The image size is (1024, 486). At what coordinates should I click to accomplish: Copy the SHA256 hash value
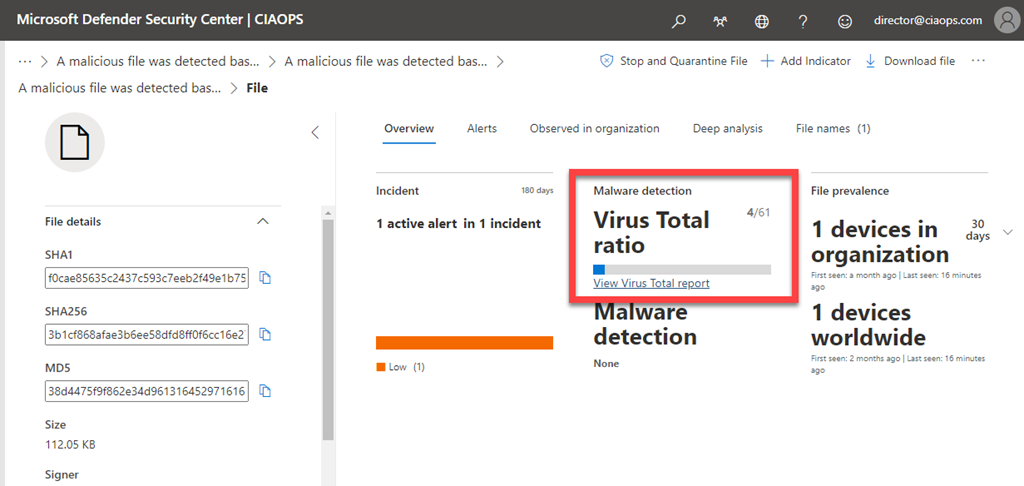pos(265,334)
